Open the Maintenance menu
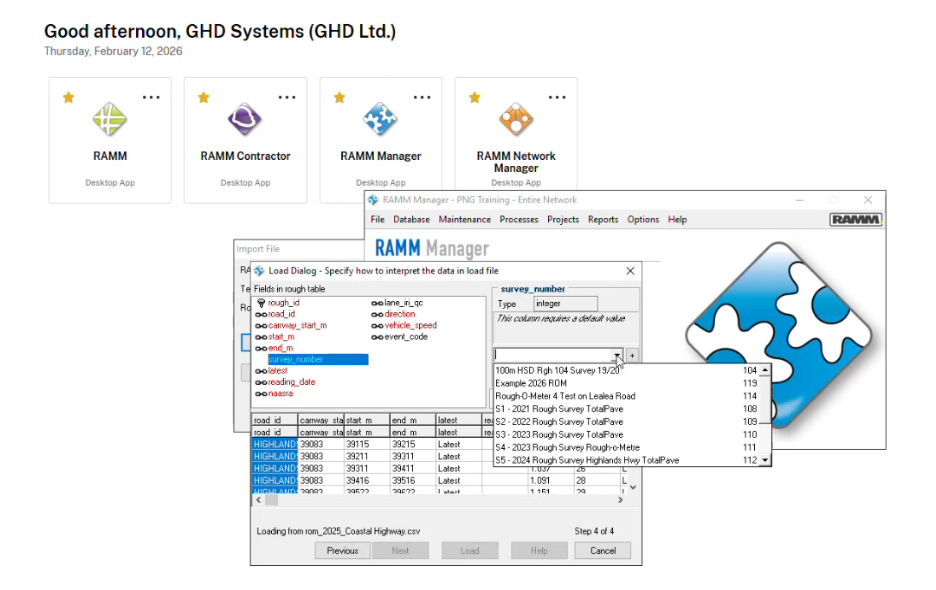 [464, 220]
